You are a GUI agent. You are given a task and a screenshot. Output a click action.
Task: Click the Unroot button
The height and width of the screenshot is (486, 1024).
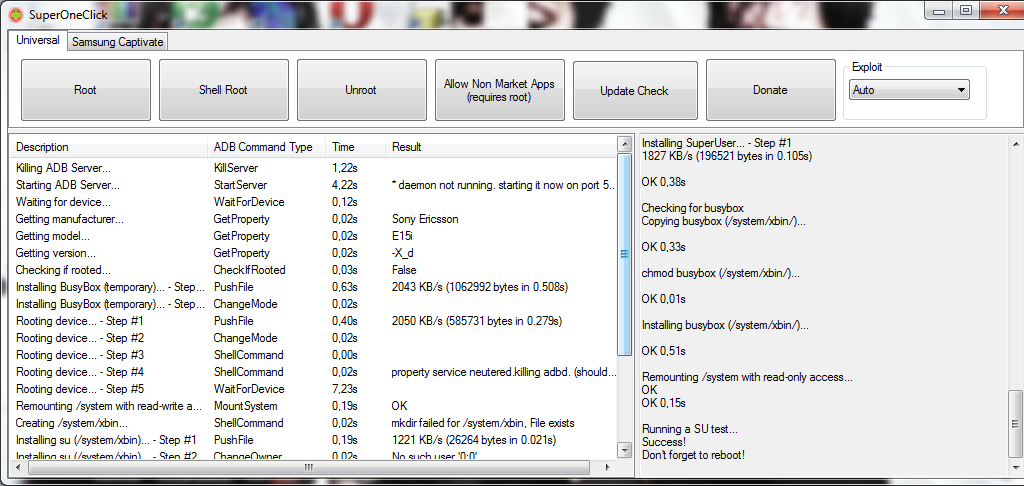tap(361, 90)
